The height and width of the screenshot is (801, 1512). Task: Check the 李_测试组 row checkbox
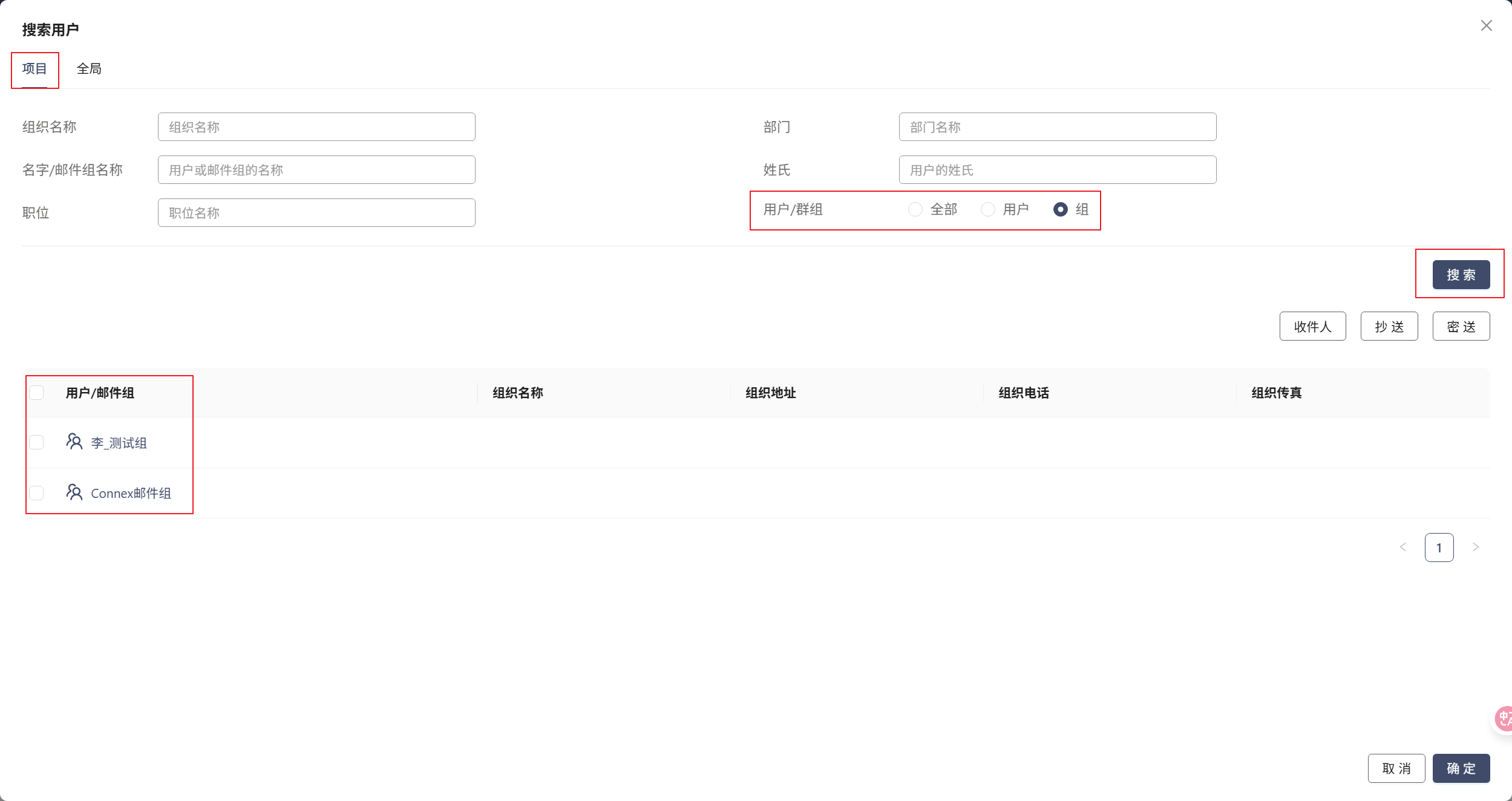[37, 442]
